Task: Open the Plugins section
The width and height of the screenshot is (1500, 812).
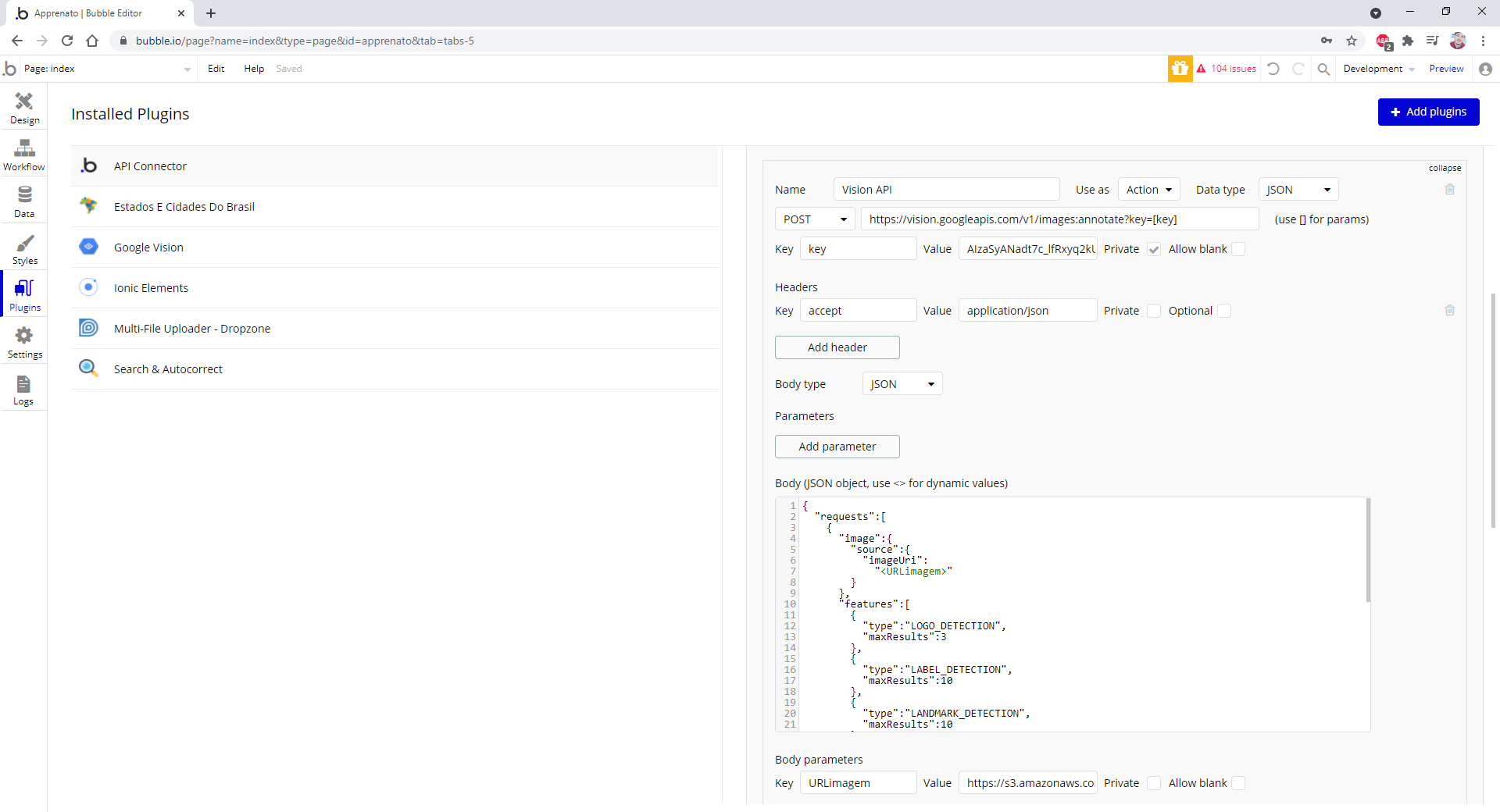Action: click(24, 296)
